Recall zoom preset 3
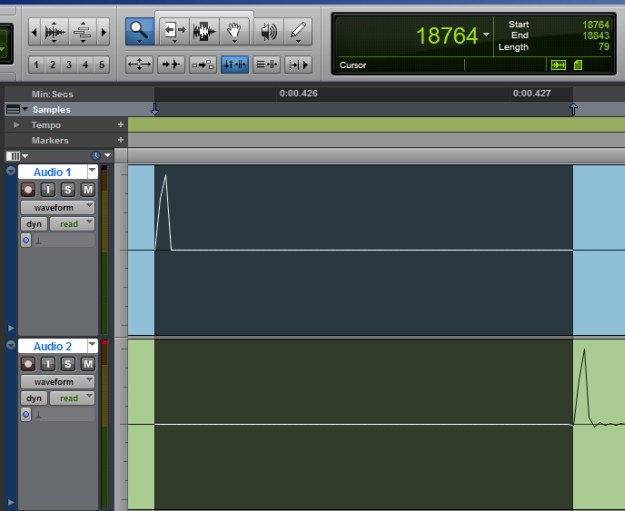Screen dimensions: 625x511 click(x=68, y=65)
